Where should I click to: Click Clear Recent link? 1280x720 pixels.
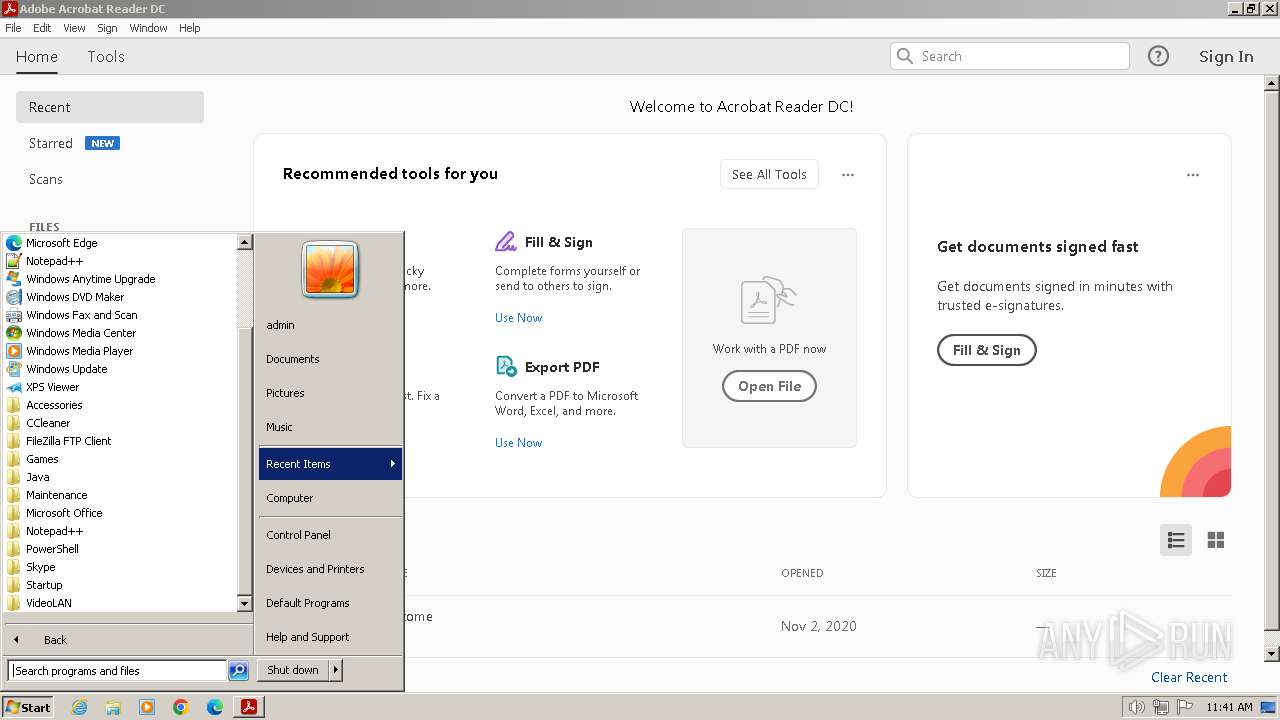pos(1189,677)
